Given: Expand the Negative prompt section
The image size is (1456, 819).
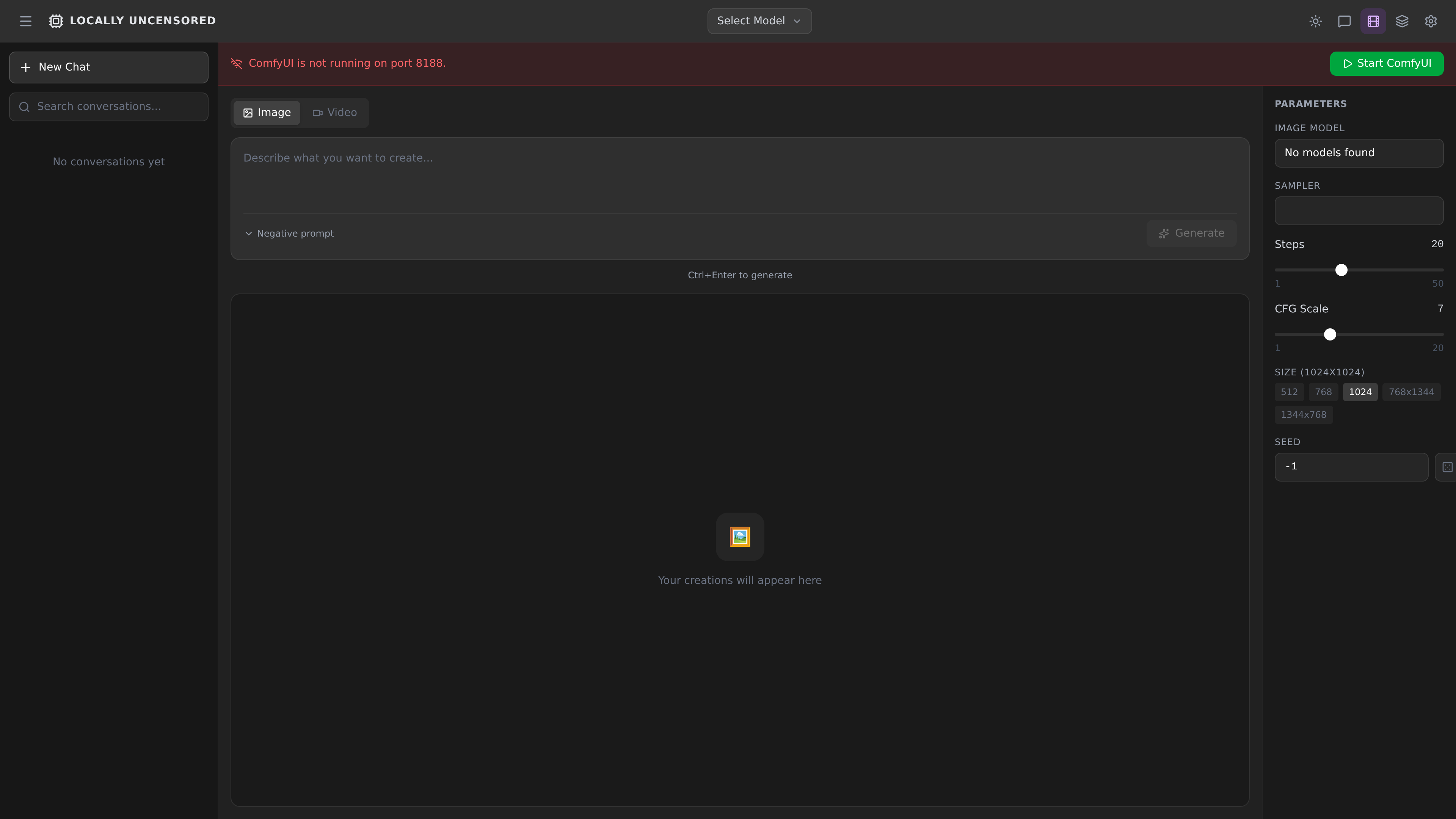Looking at the screenshot, I should [x=289, y=234].
